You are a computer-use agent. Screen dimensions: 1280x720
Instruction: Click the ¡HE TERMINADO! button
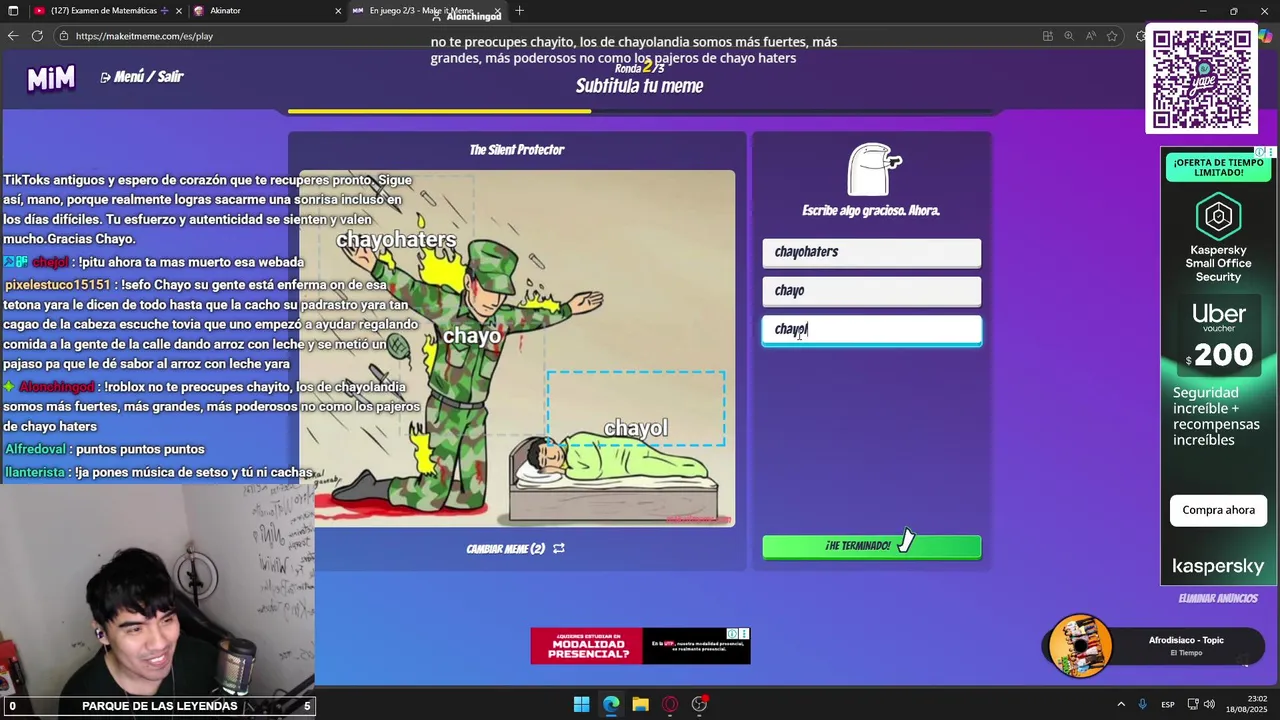(x=871, y=546)
